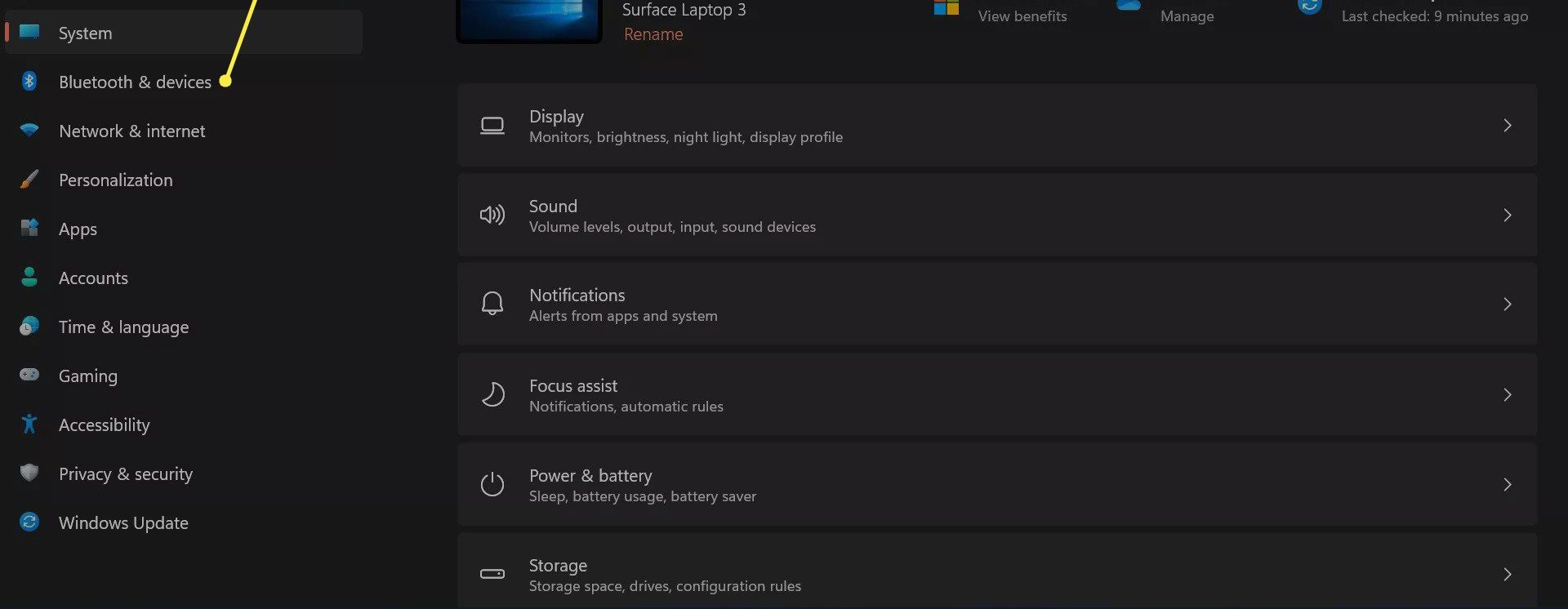Expand Display settings via its chevron
This screenshot has height=609, width=1568.
[x=1507, y=126]
